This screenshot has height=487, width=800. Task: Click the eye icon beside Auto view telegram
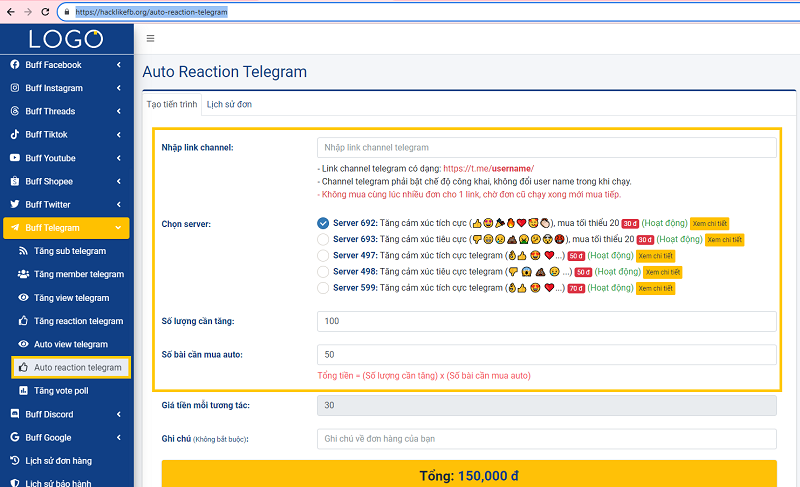[x=23, y=344]
